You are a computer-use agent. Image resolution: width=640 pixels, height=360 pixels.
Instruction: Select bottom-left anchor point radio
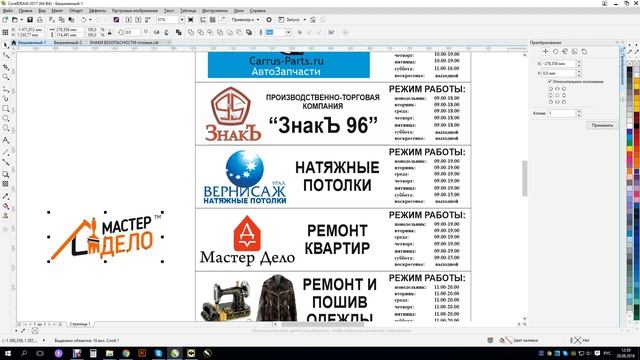[551, 102]
